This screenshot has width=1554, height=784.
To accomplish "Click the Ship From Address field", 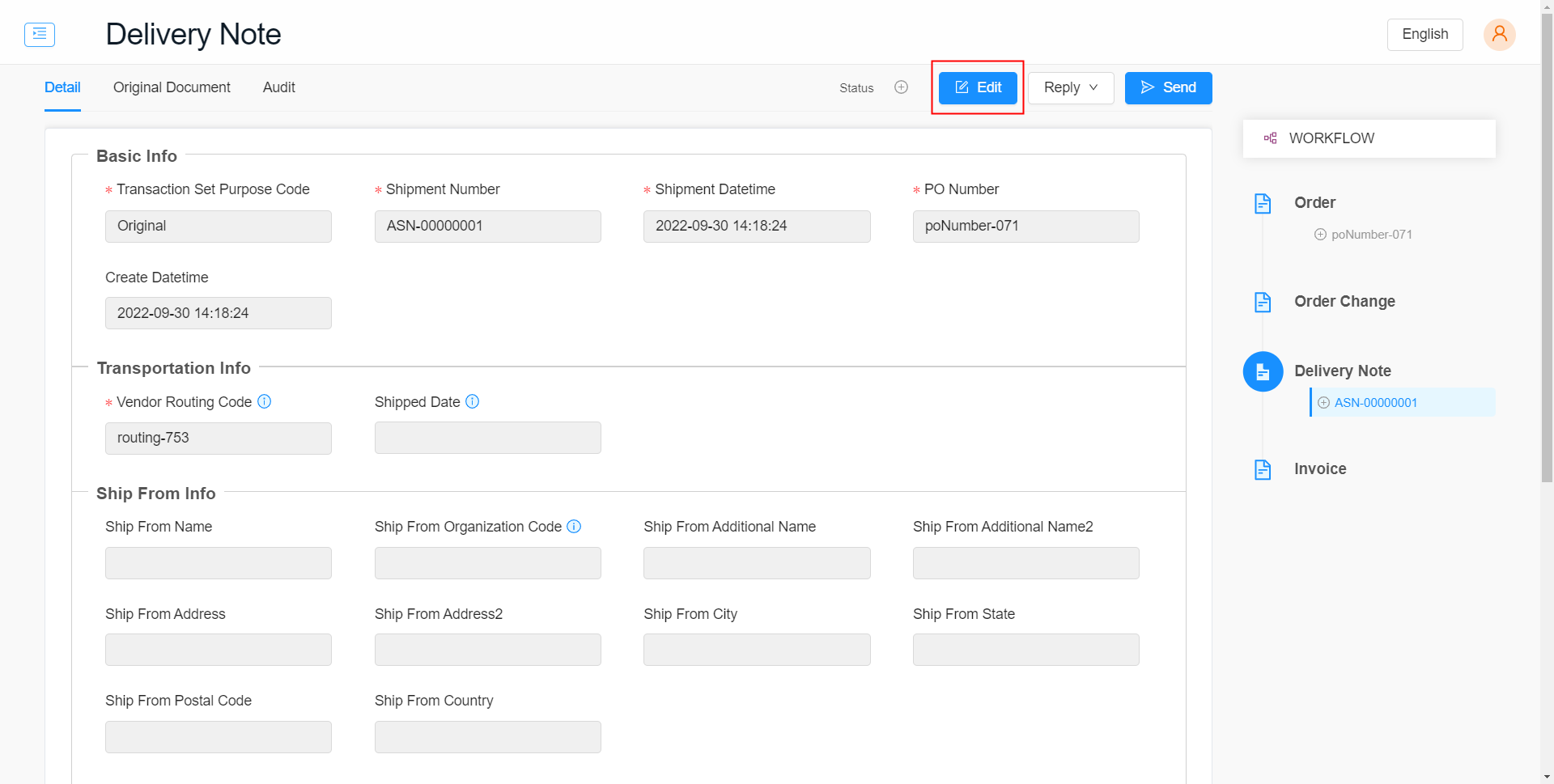I will point(219,650).
